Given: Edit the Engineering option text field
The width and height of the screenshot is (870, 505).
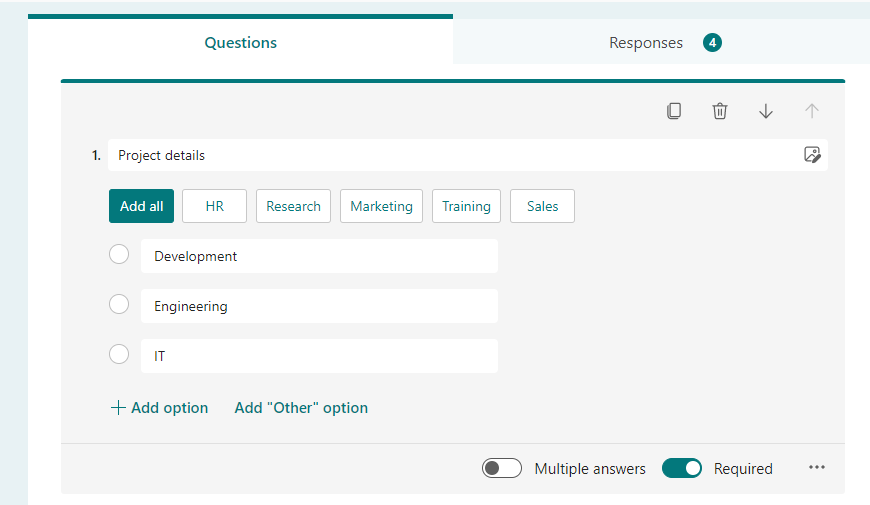Looking at the screenshot, I should click(x=319, y=306).
